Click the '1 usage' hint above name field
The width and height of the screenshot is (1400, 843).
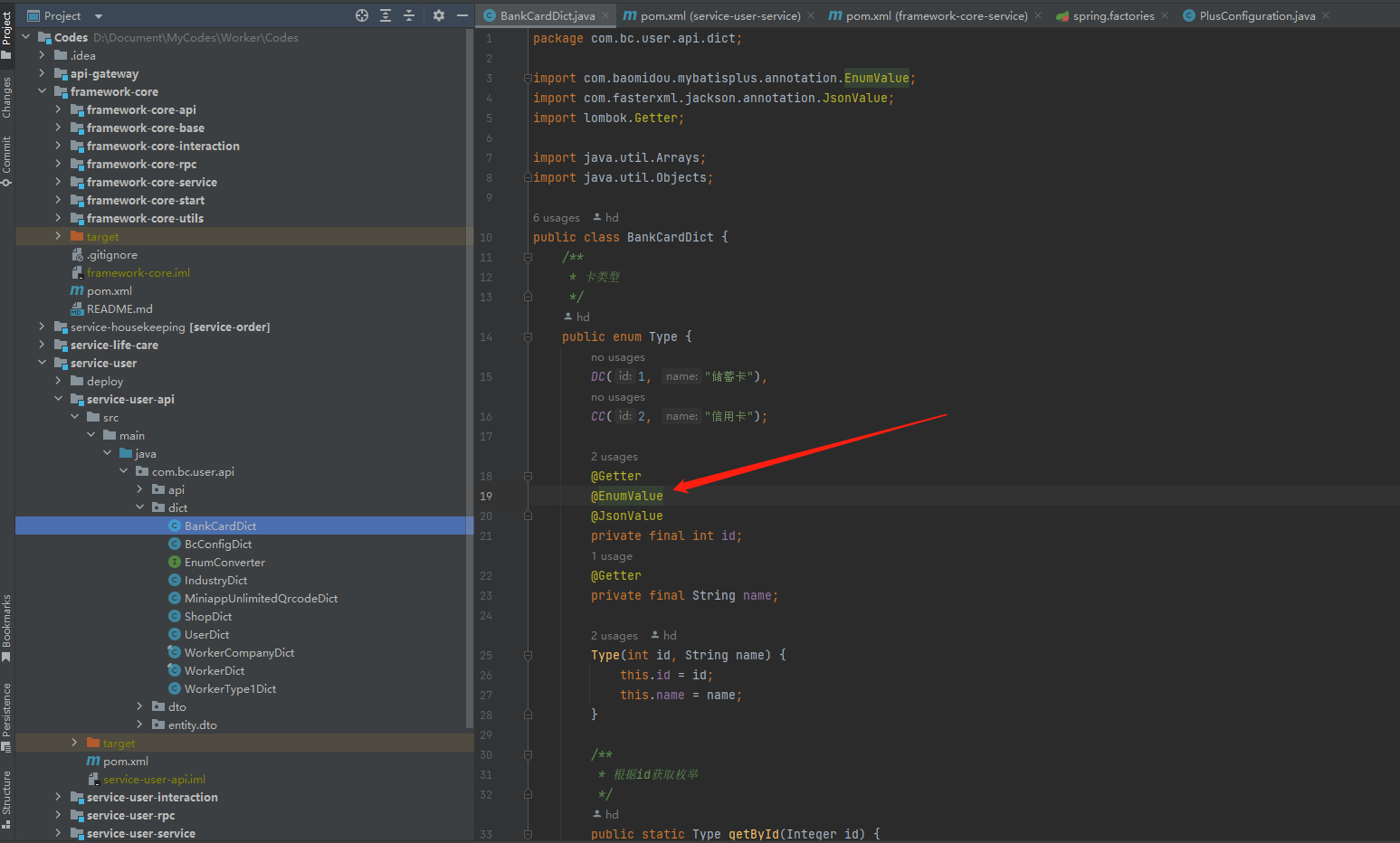pos(612,556)
